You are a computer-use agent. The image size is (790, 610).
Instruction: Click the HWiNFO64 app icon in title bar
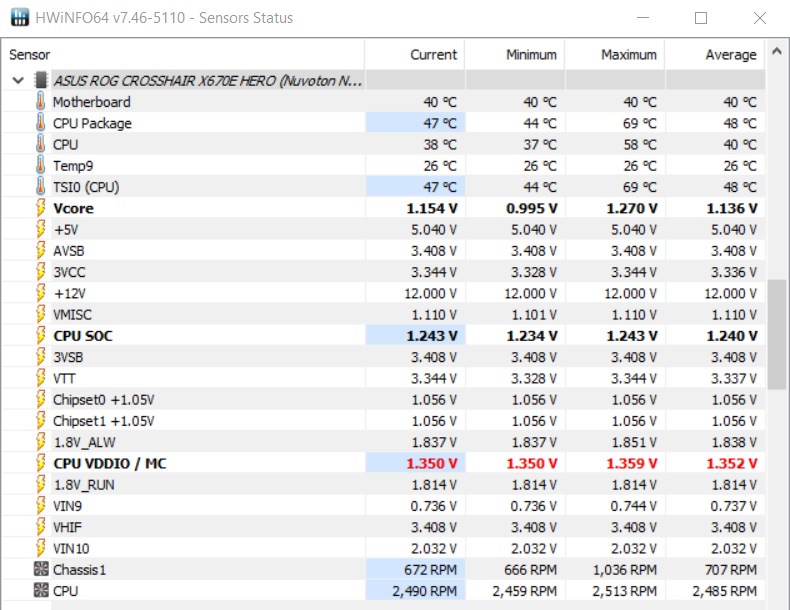point(20,18)
